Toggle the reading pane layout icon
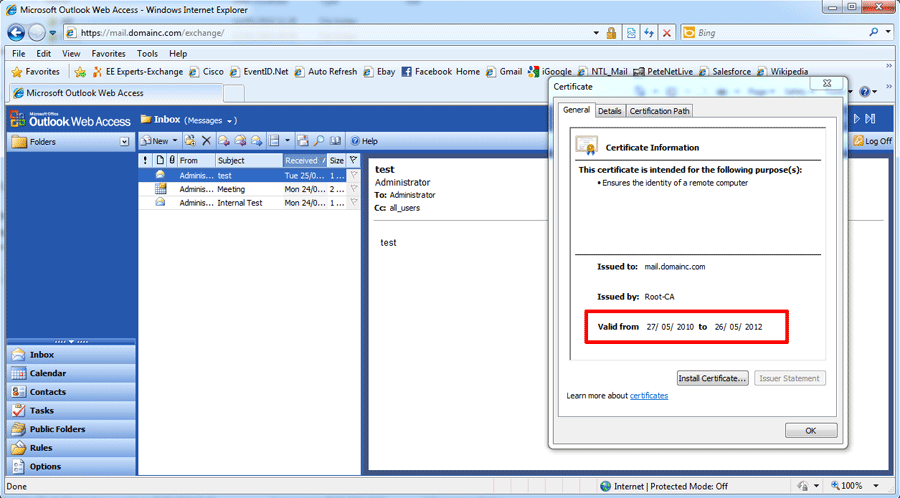Viewport: 900px width, 498px height. (274, 141)
